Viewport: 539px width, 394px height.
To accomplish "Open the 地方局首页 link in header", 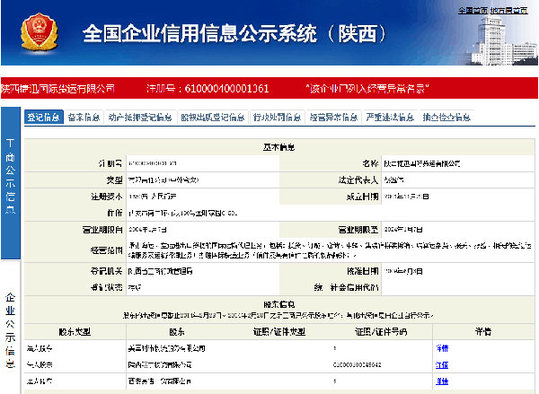I will (x=509, y=10).
